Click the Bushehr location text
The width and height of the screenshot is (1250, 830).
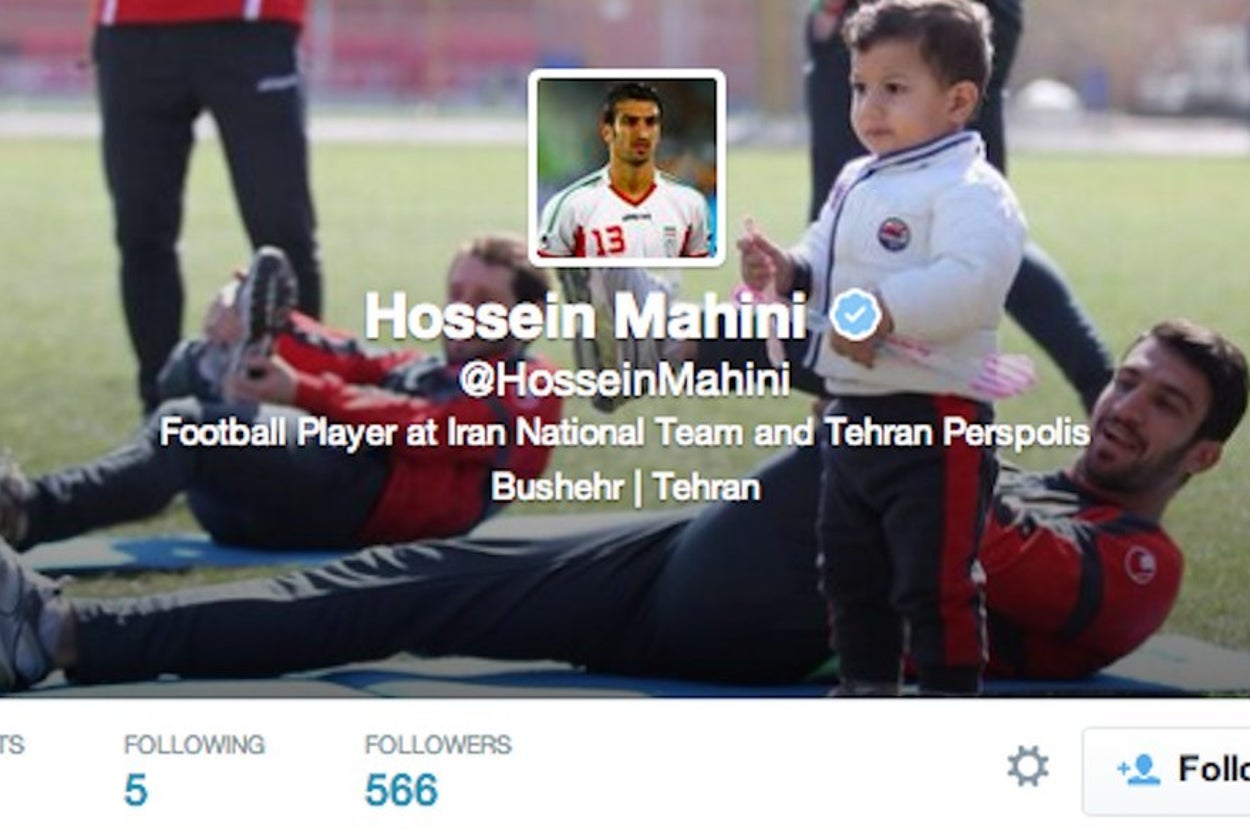[557, 487]
